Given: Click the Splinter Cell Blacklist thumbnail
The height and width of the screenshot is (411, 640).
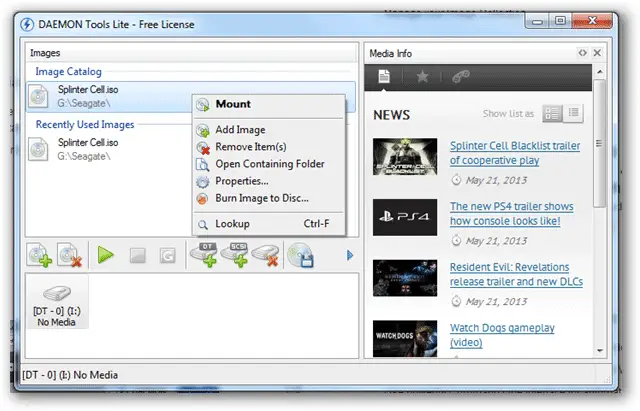Looking at the screenshot, I should [x=405, y=157].
